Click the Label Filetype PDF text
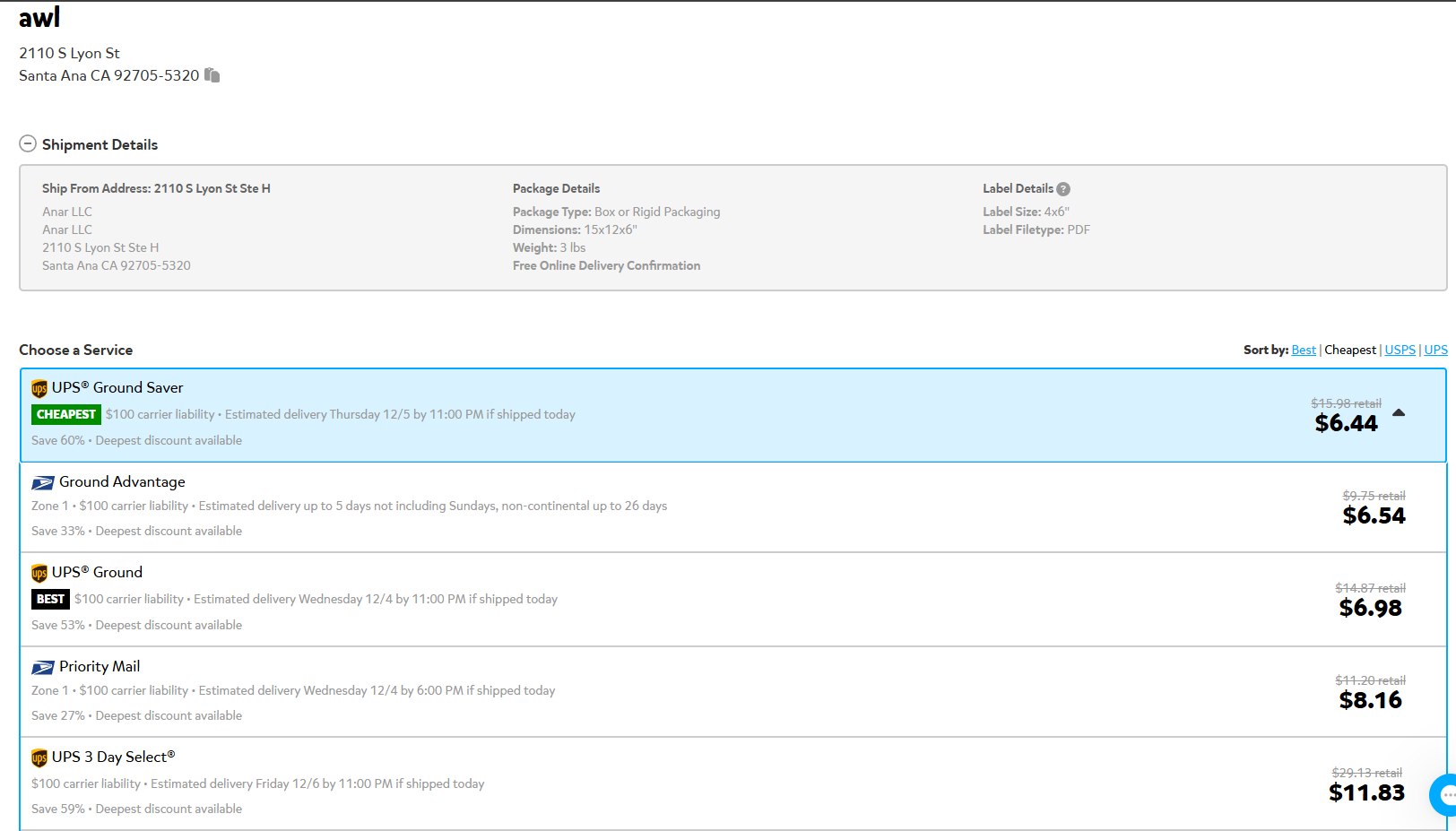The height and width of the screenshot is (831, 1456). click(x=1036, y=229)
